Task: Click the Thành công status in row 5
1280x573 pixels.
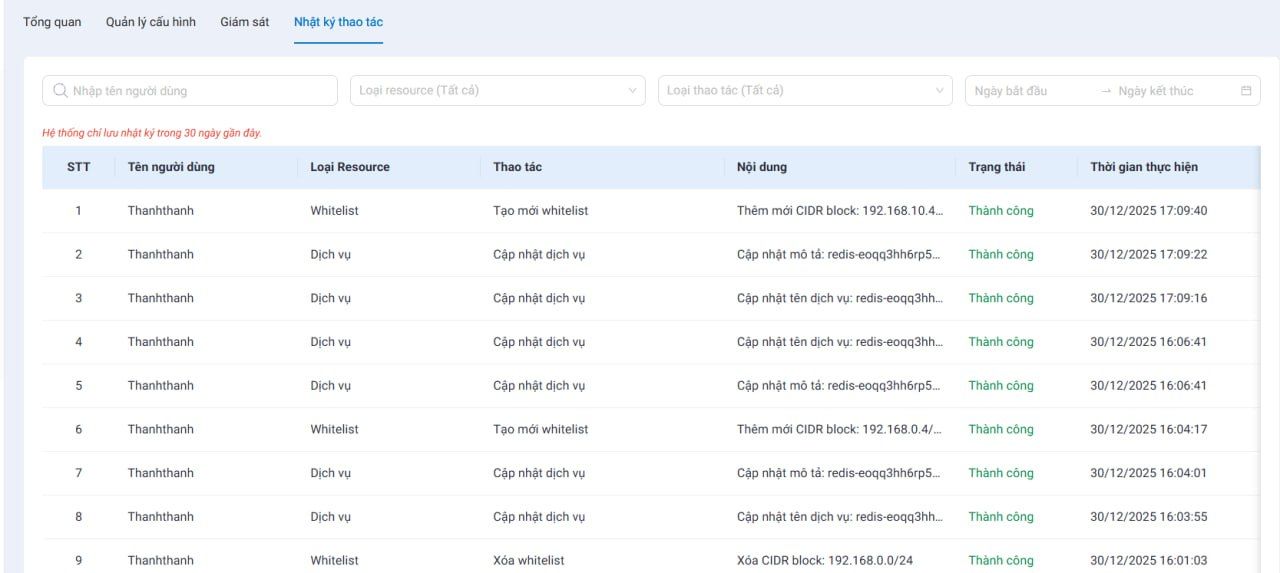Action: [x=1001, y=386]
